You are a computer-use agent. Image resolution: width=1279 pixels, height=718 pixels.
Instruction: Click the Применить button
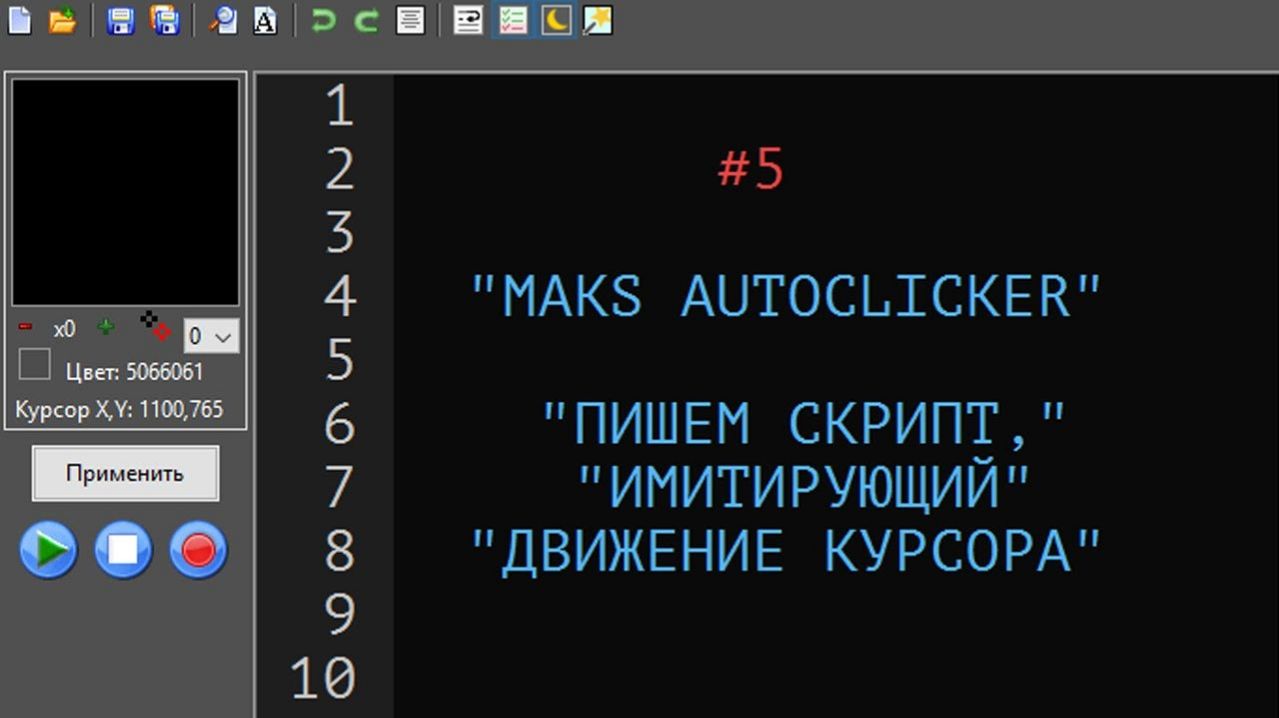125,473
